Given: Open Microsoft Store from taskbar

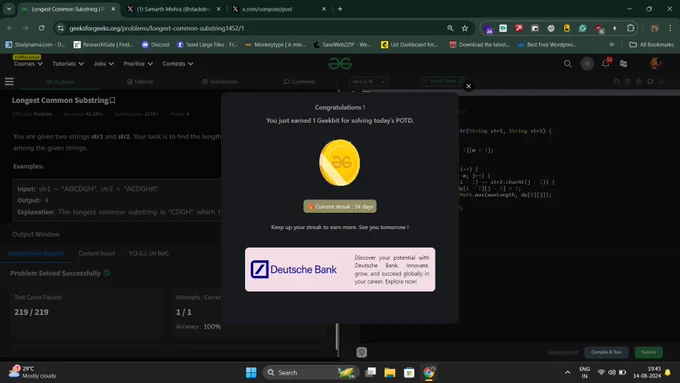Looking at the screenshot, I should pyautogui.click(x=409, y=373).
